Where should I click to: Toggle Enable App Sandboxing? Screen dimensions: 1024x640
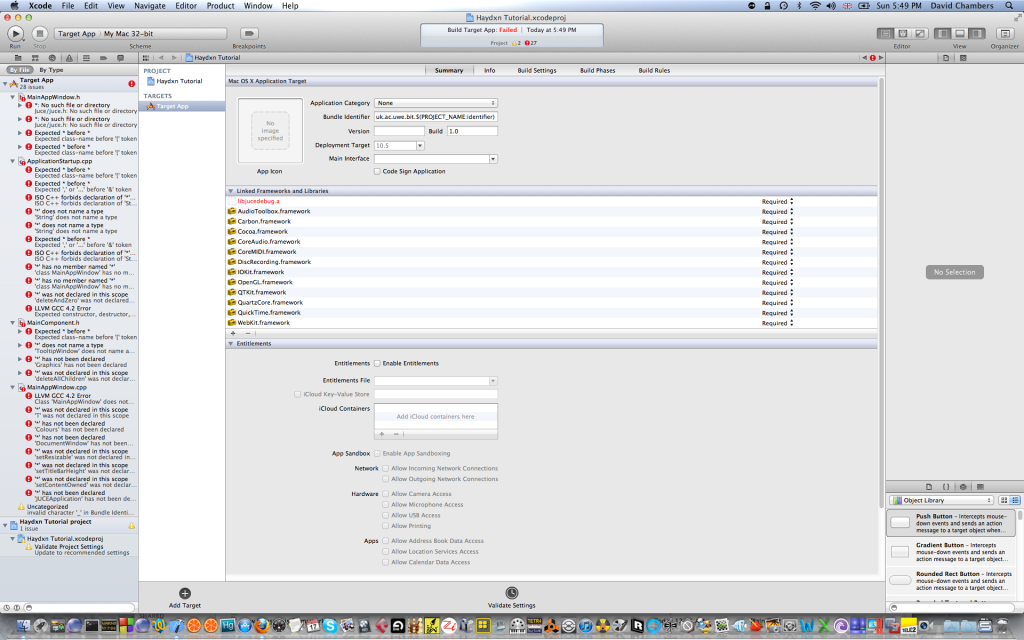[x=377, y=454]
